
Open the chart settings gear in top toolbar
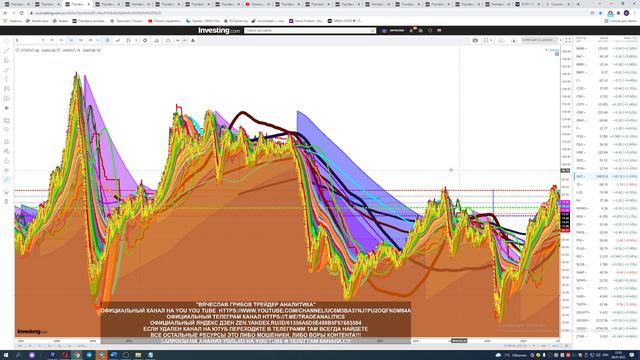pos(145,40)
